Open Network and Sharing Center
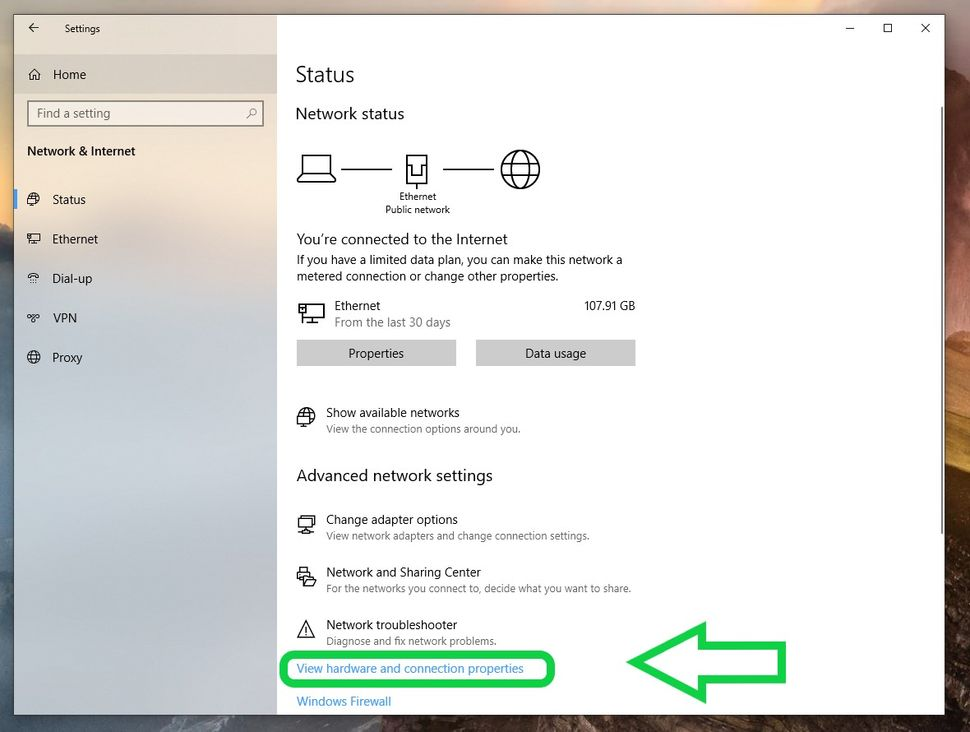The height and width of the screenshot is (732, 970). point(463,580)
